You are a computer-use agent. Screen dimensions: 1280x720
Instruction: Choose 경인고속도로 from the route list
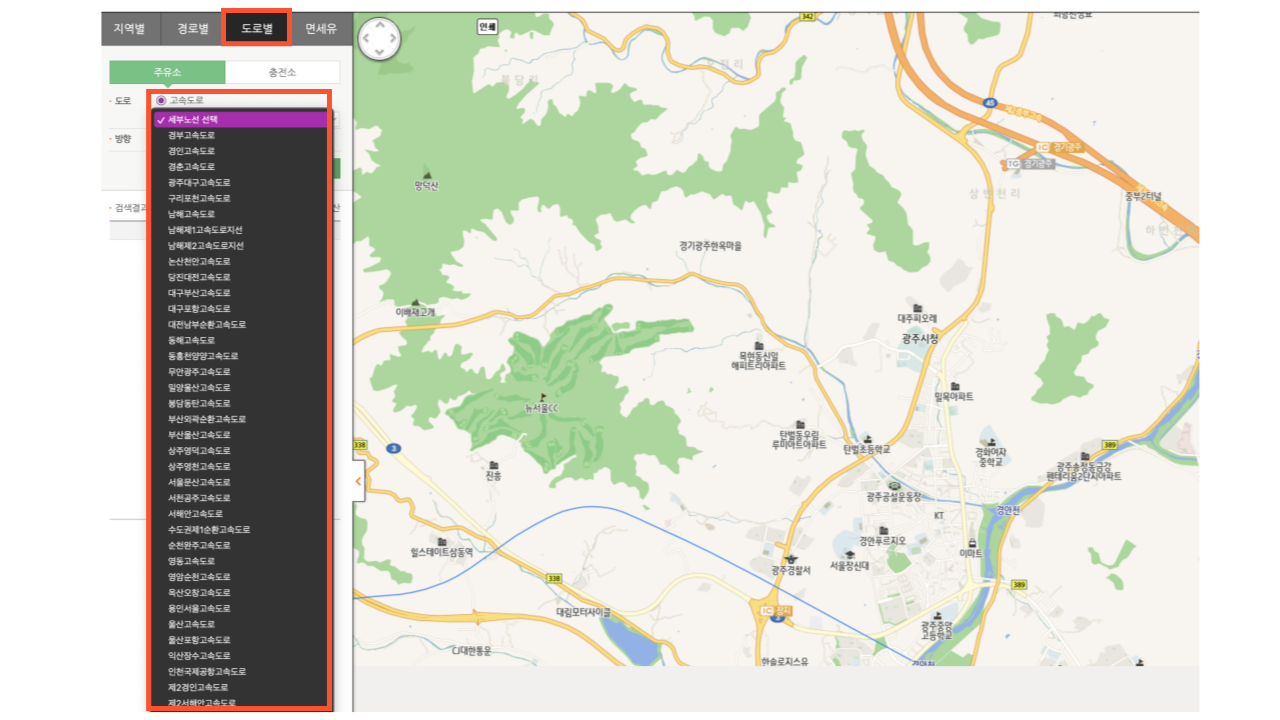(x=240, y=151)
